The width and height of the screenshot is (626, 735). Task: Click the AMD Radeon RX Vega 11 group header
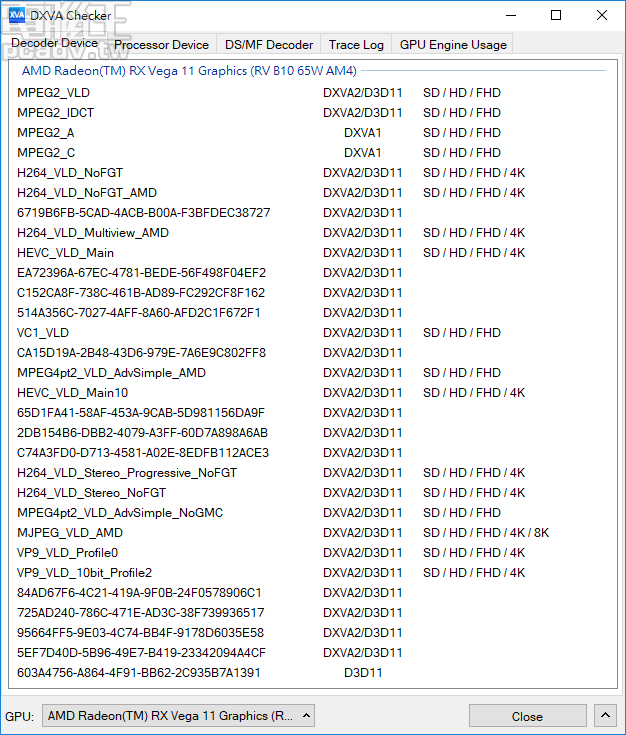(x=189, y=71)
